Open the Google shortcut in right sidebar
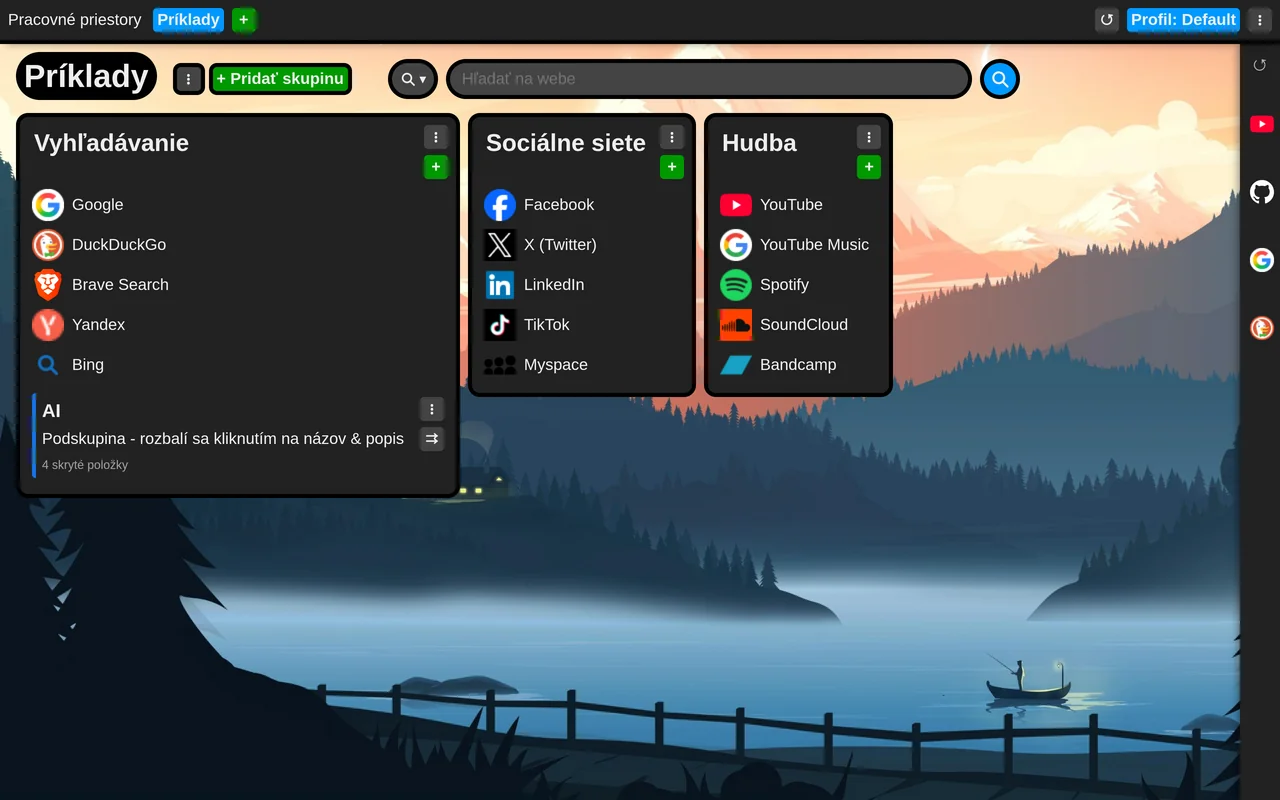Image resolution: width=1280 pixels, height=800 pixels. (1262, 260)
